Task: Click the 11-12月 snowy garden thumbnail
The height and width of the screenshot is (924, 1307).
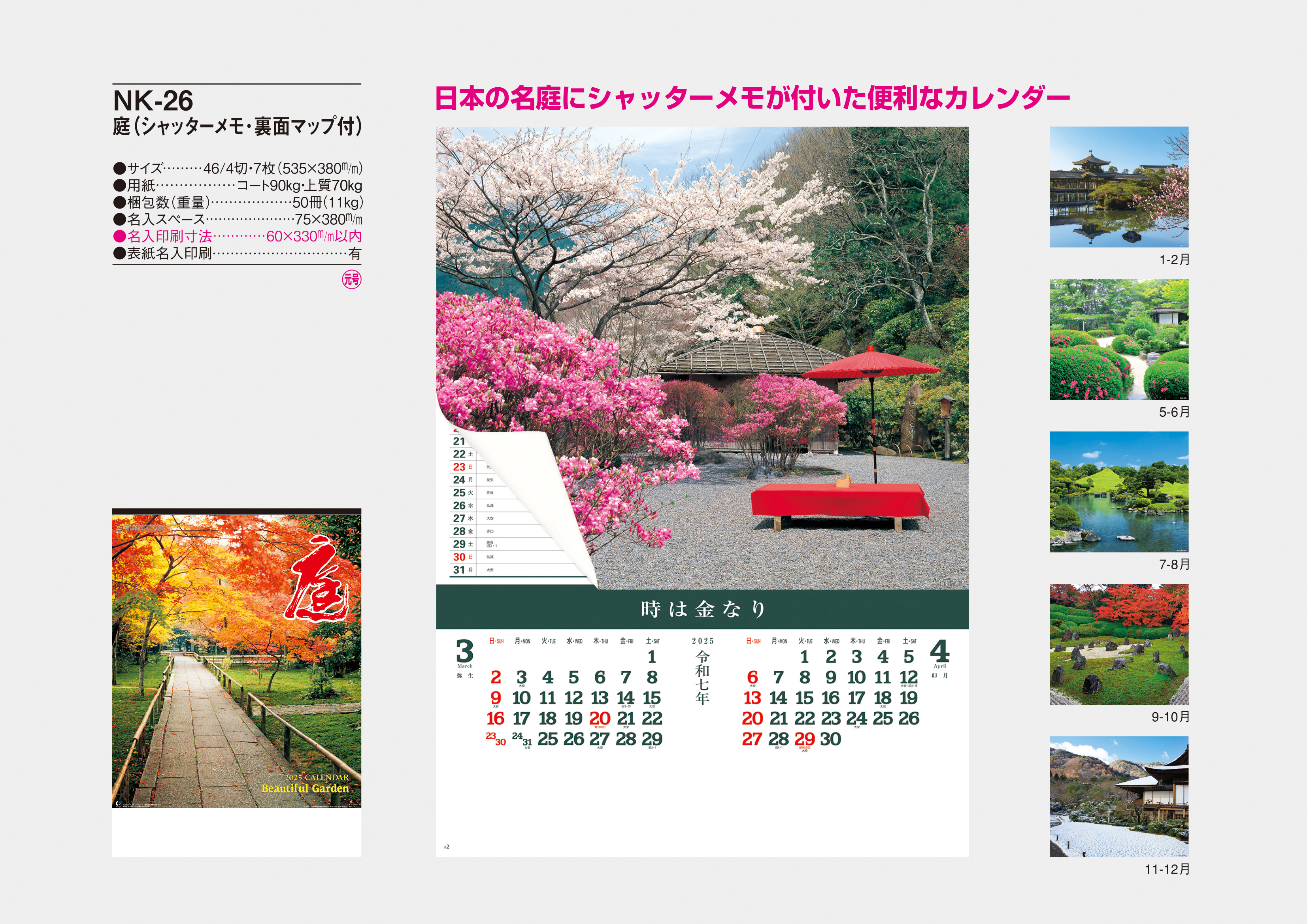Action: (x=1118, y=796)
